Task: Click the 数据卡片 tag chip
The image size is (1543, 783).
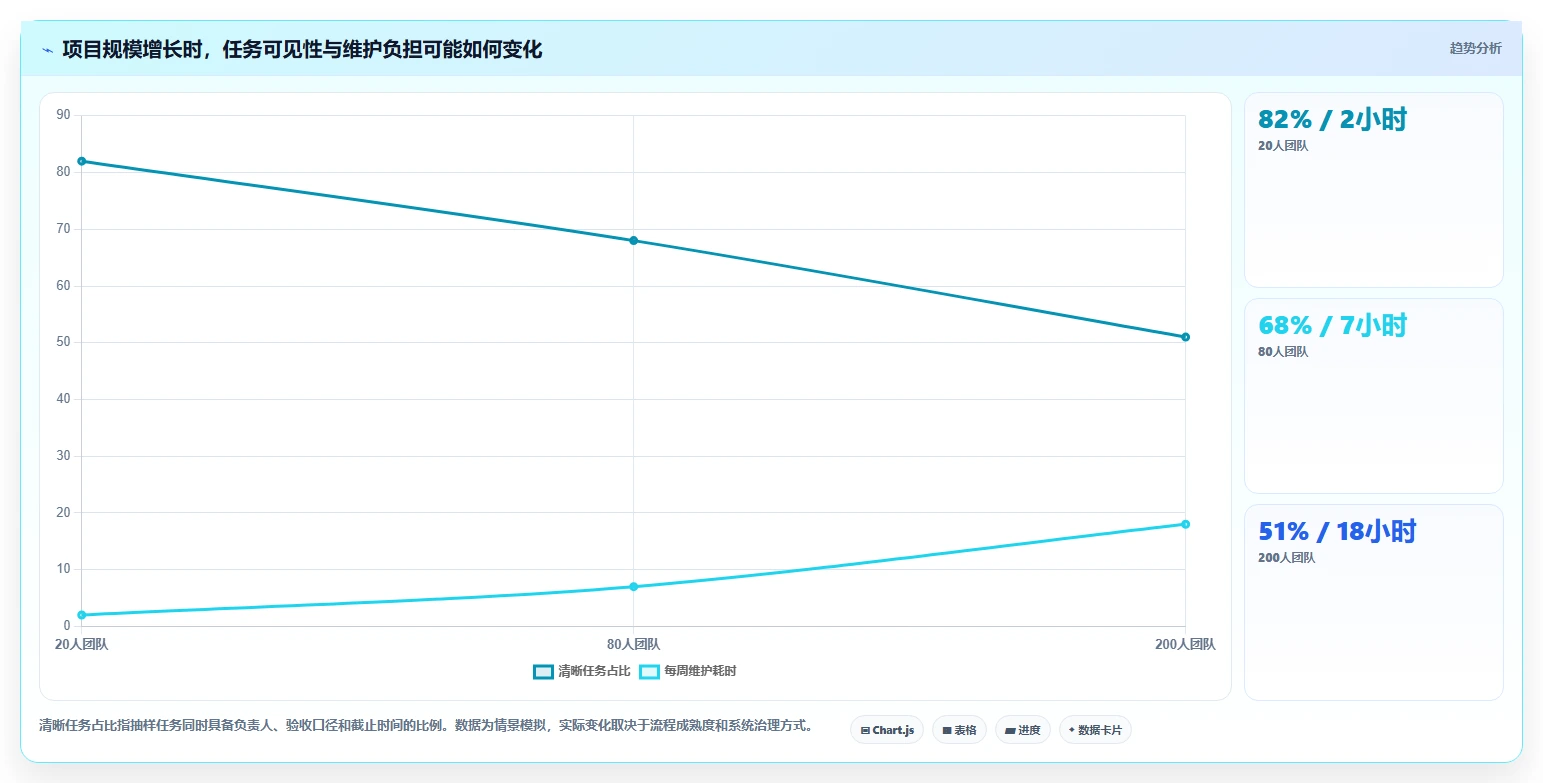Action: [1095, 730]
